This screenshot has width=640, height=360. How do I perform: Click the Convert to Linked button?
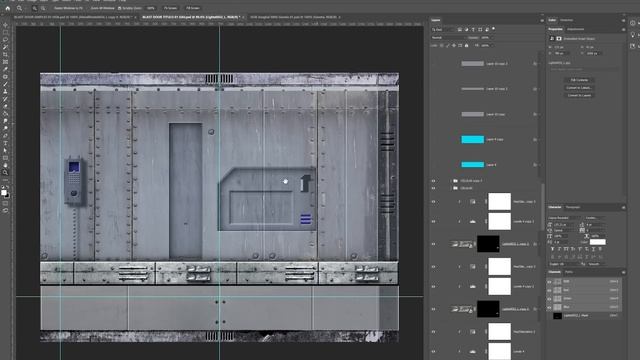coord(579,88)
